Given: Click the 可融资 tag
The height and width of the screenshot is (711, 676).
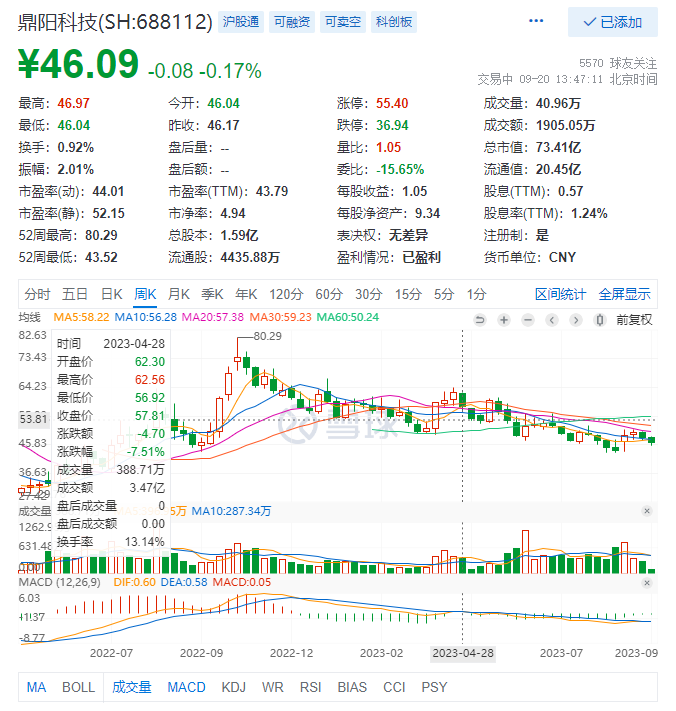Looking at the screenshot, I should [292, 21].
